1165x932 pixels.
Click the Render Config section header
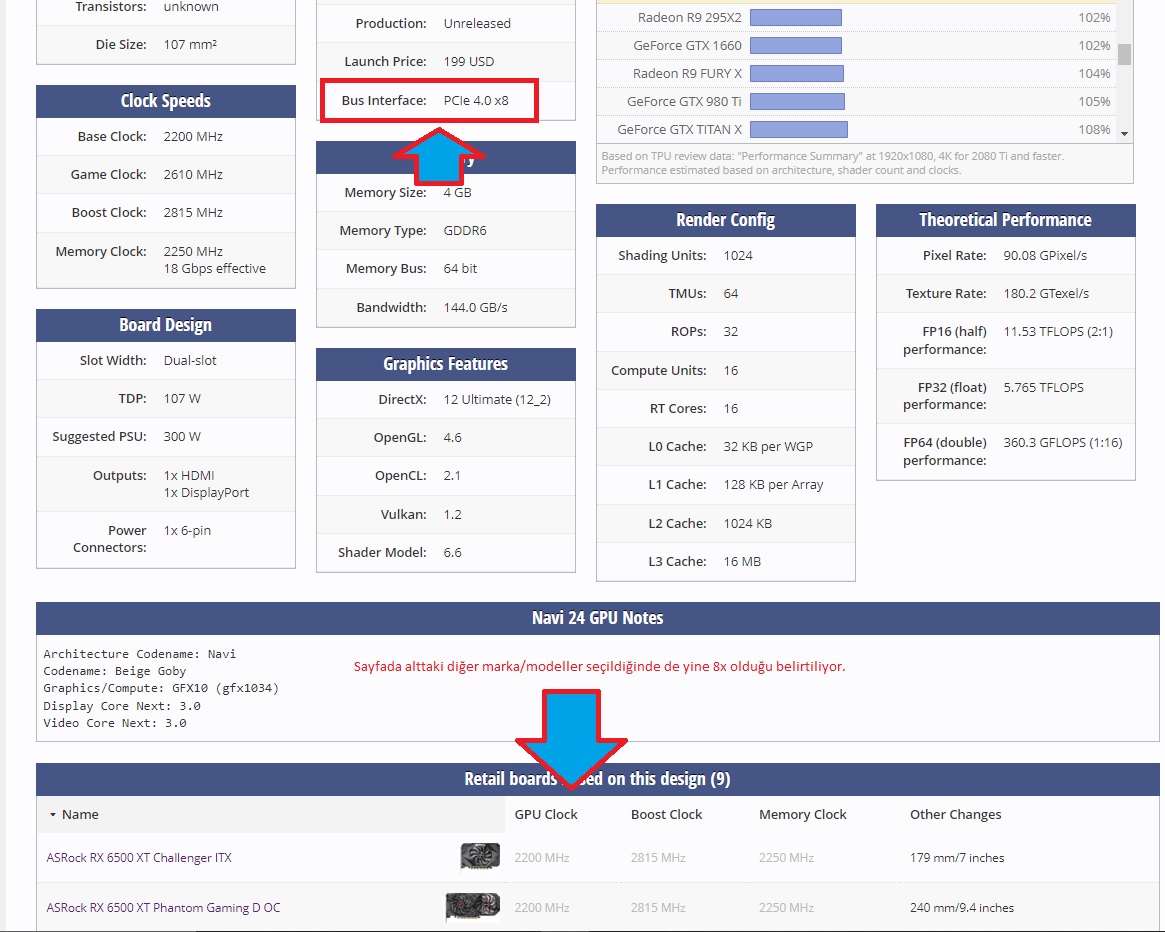pyautogui.click(x=726, y=220)
